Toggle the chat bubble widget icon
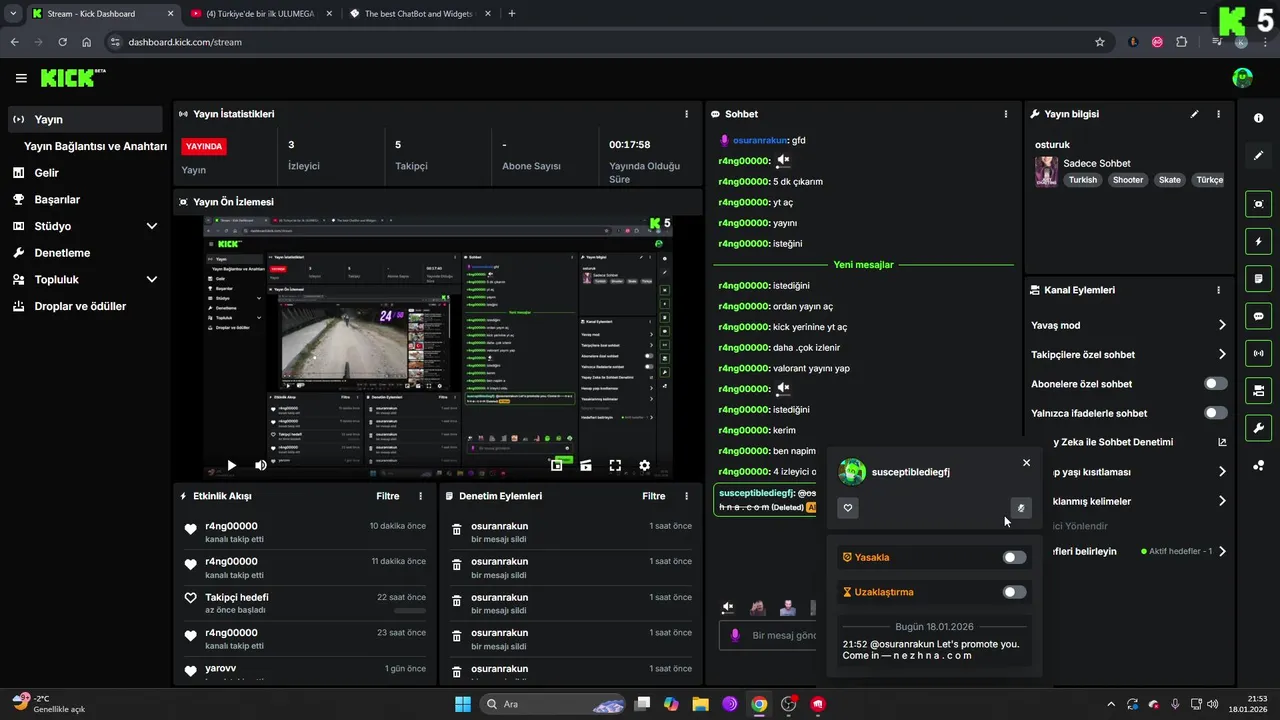The width and height of the screenshot is (1280, 720). (1258, 315)
